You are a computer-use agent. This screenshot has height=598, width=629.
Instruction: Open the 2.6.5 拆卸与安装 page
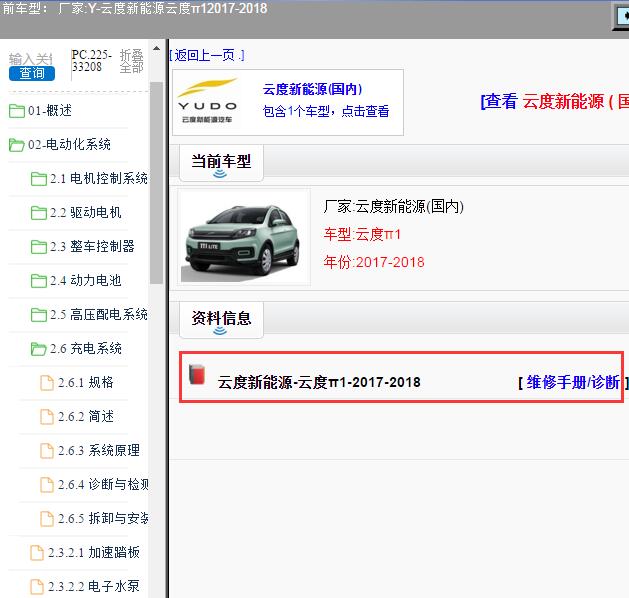pyautogui.click(x=103, y=519)
